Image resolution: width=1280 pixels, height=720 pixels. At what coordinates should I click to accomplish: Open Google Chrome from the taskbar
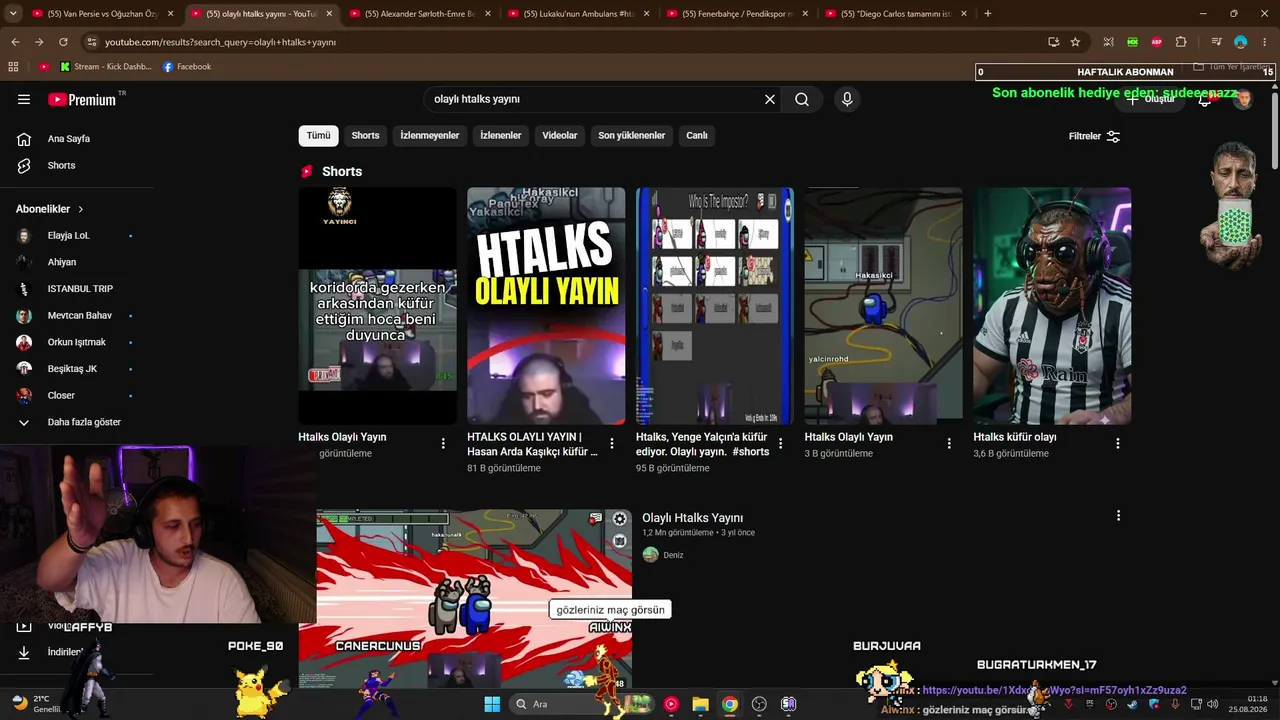730,704
